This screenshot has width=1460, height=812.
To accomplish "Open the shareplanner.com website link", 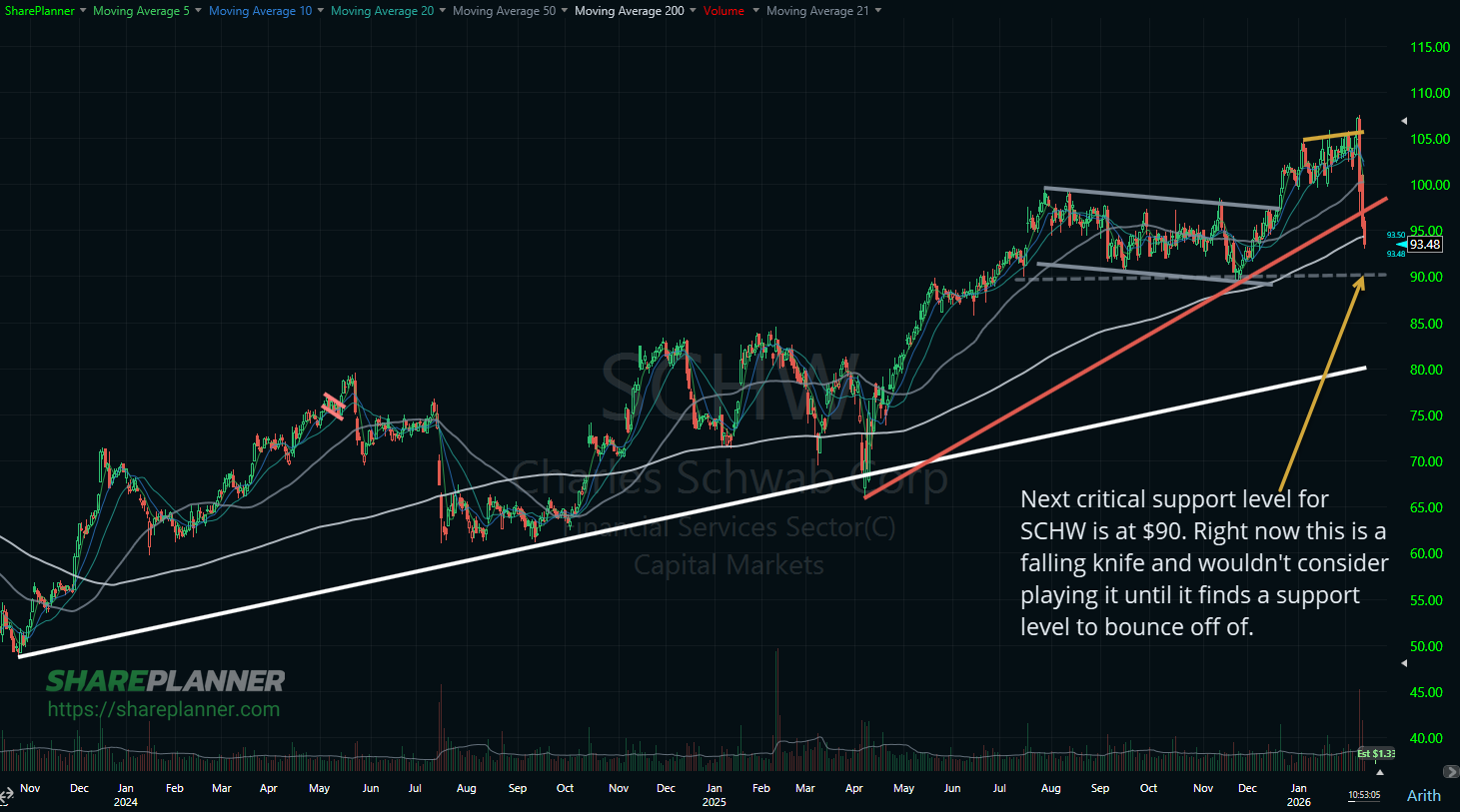I will [x=162, y=710].
